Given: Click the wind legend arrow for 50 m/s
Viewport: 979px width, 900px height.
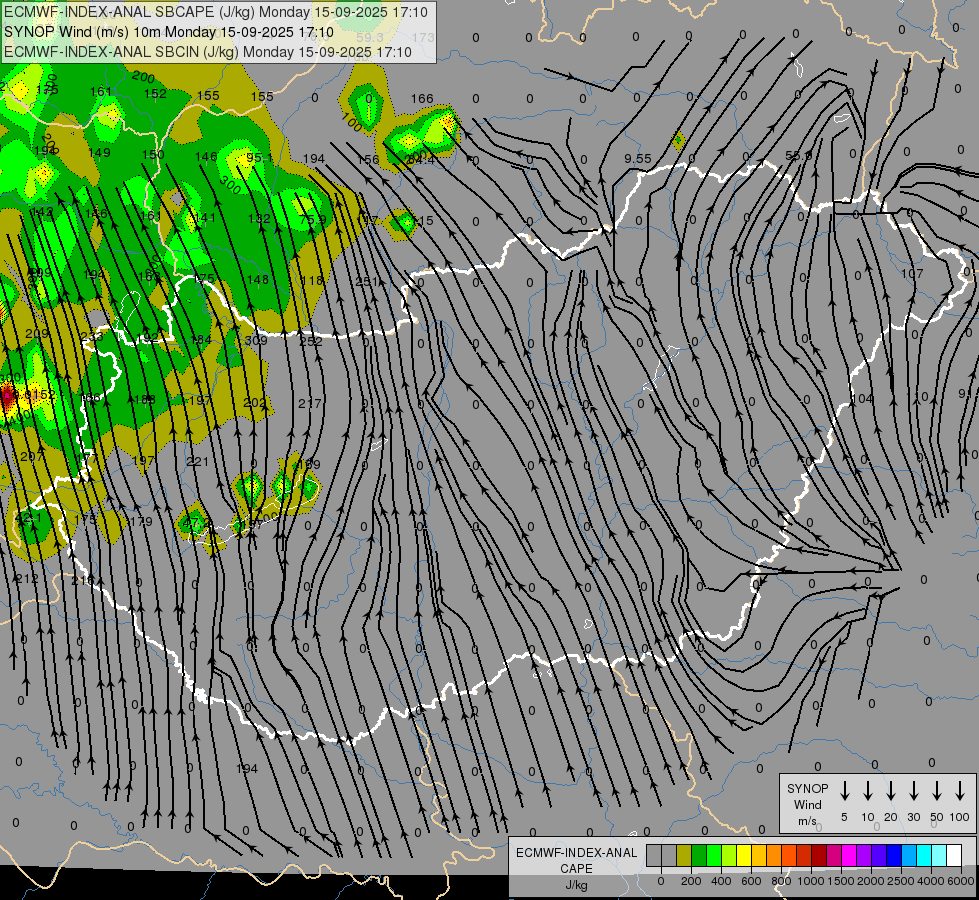Looking at the screenshot, I should pyautogui.click(x=937, y=791).
